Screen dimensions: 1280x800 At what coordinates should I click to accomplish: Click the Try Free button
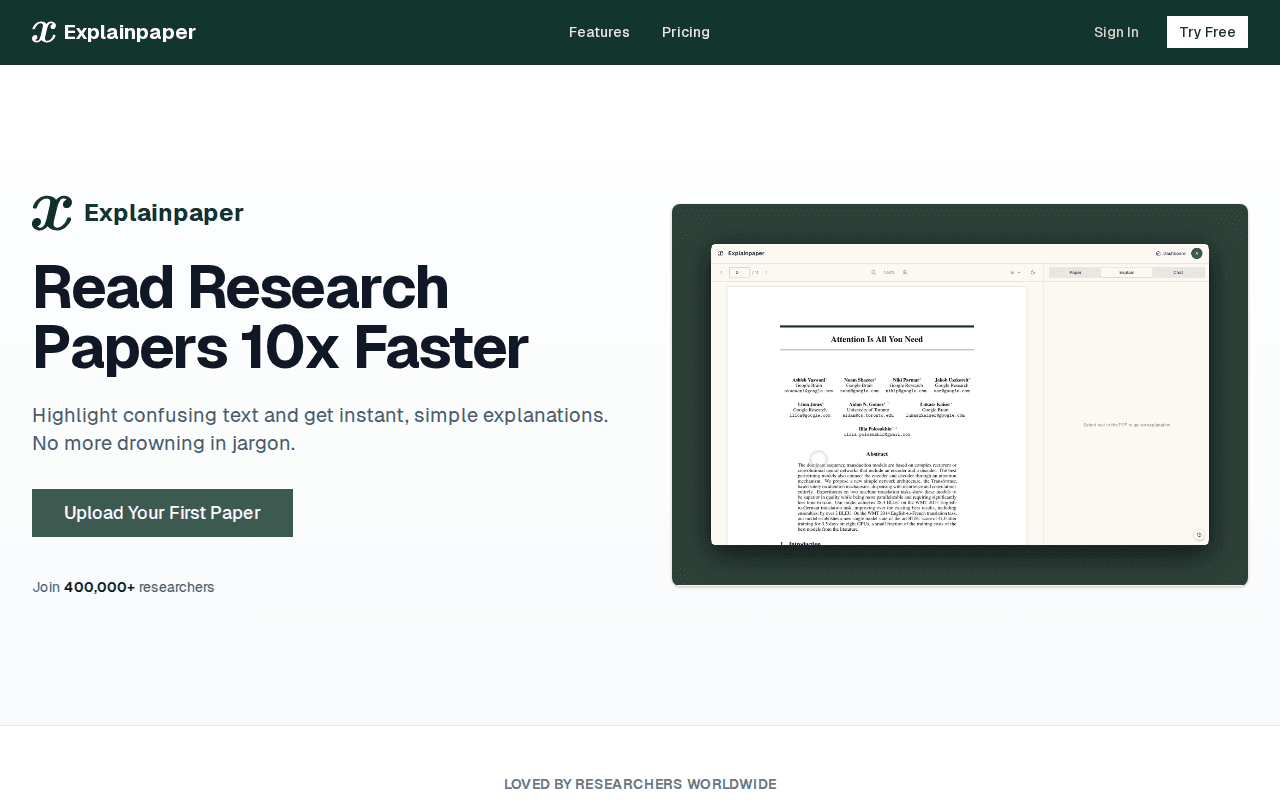coord(1207,32)
